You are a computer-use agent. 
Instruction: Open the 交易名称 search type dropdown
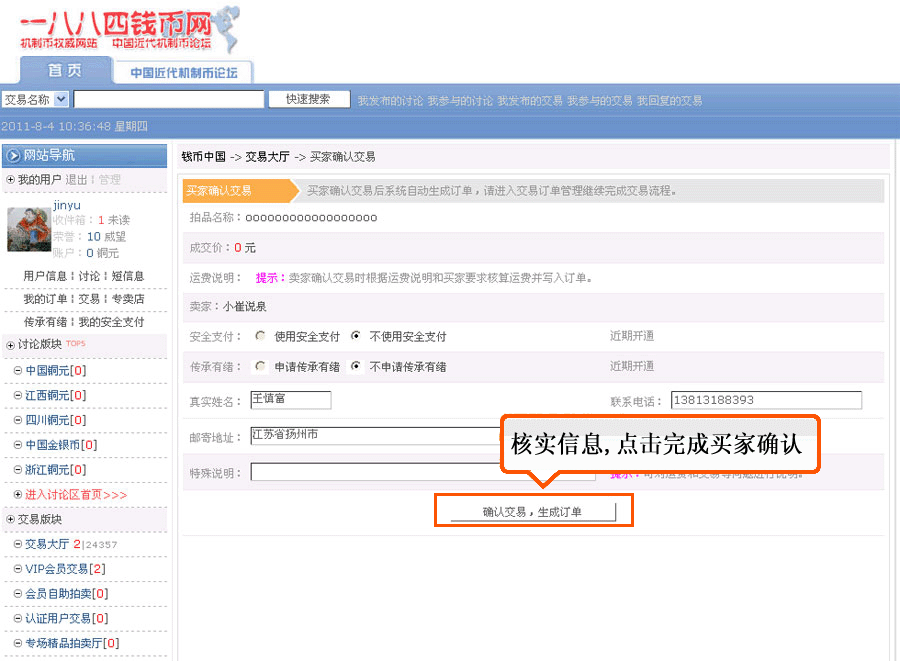tap(61, 99)
